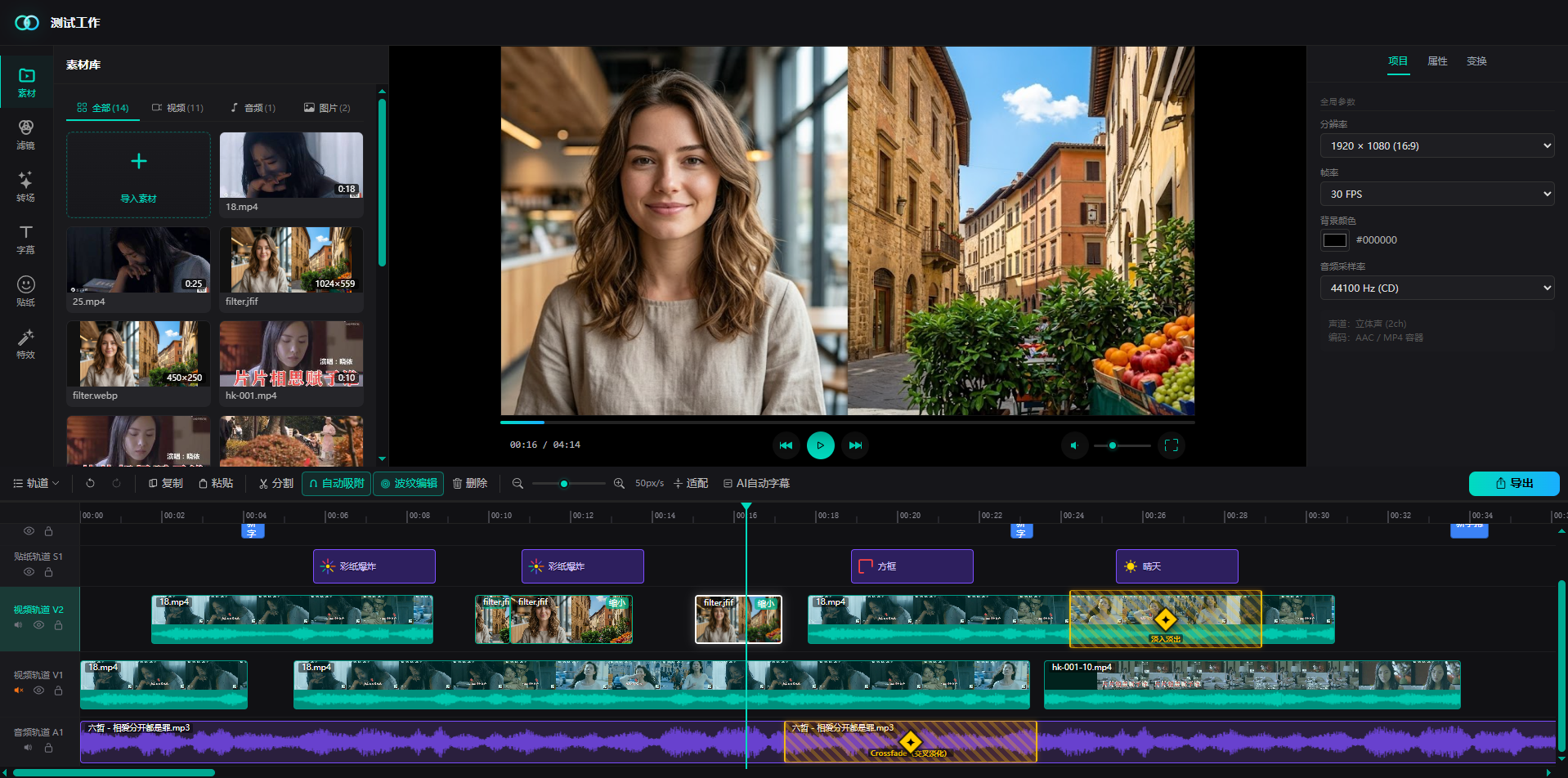Click the black background color swatch

pyautogui.click(x=1334, y=240)
